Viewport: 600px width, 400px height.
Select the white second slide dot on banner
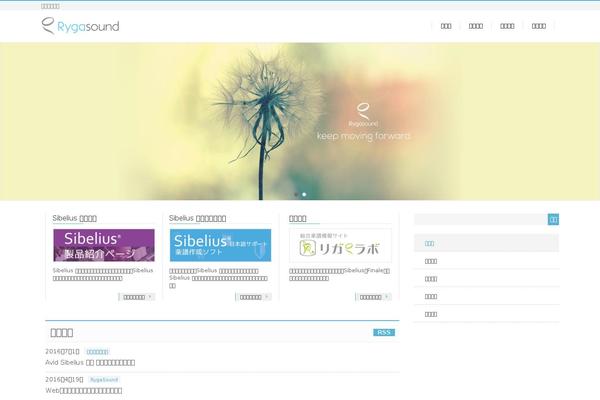pos(304,194)
